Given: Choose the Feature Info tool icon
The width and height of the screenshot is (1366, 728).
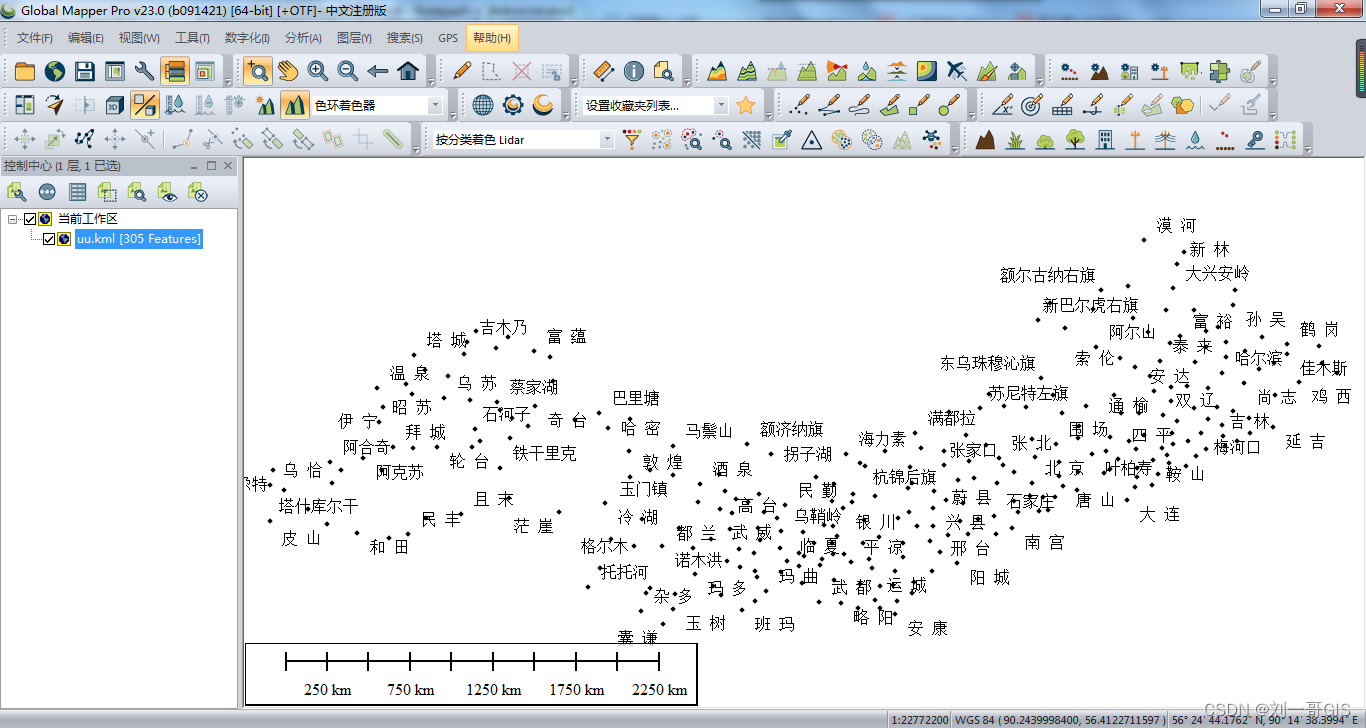Looking at the screenshot, I should (633, 71).
